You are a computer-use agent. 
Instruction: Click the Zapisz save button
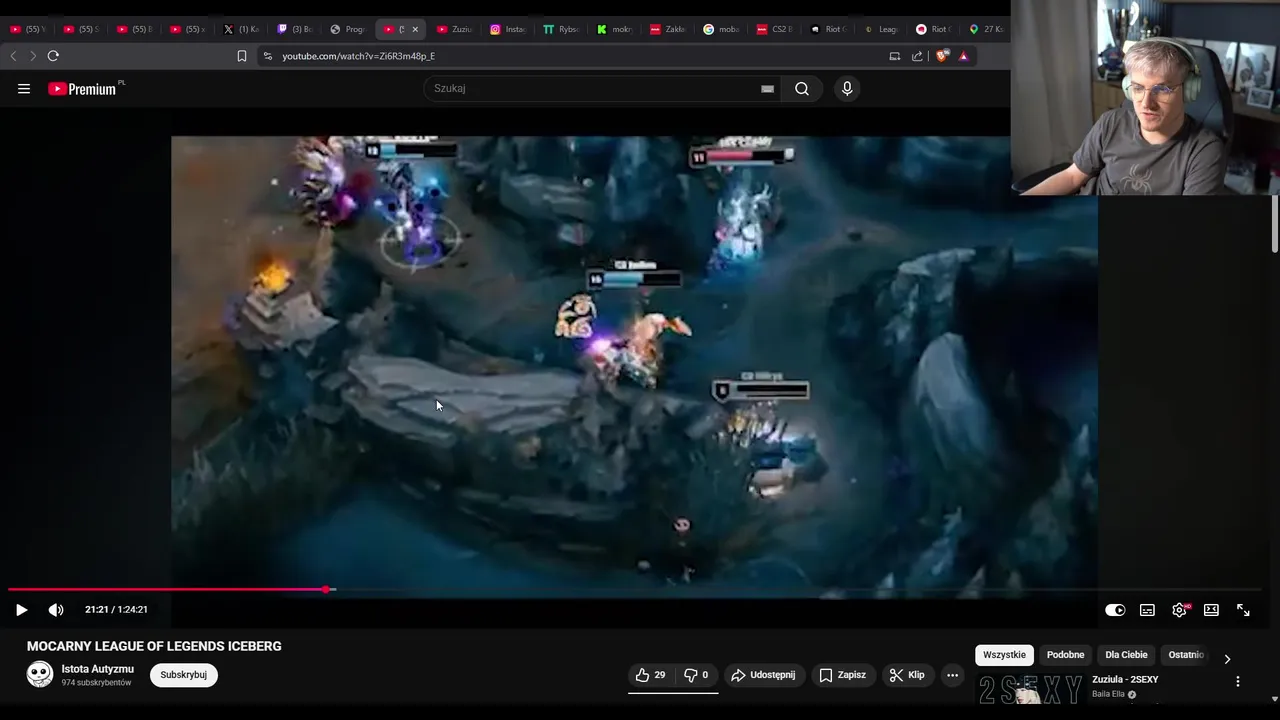[842, 675]
